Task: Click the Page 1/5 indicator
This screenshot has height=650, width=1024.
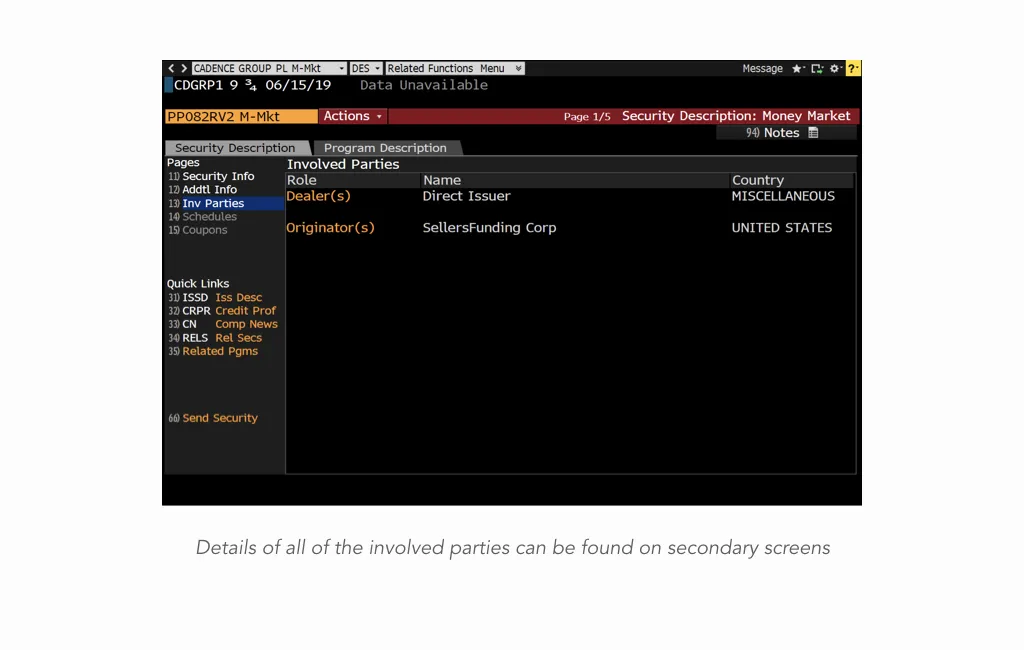Action: point(587,116)
